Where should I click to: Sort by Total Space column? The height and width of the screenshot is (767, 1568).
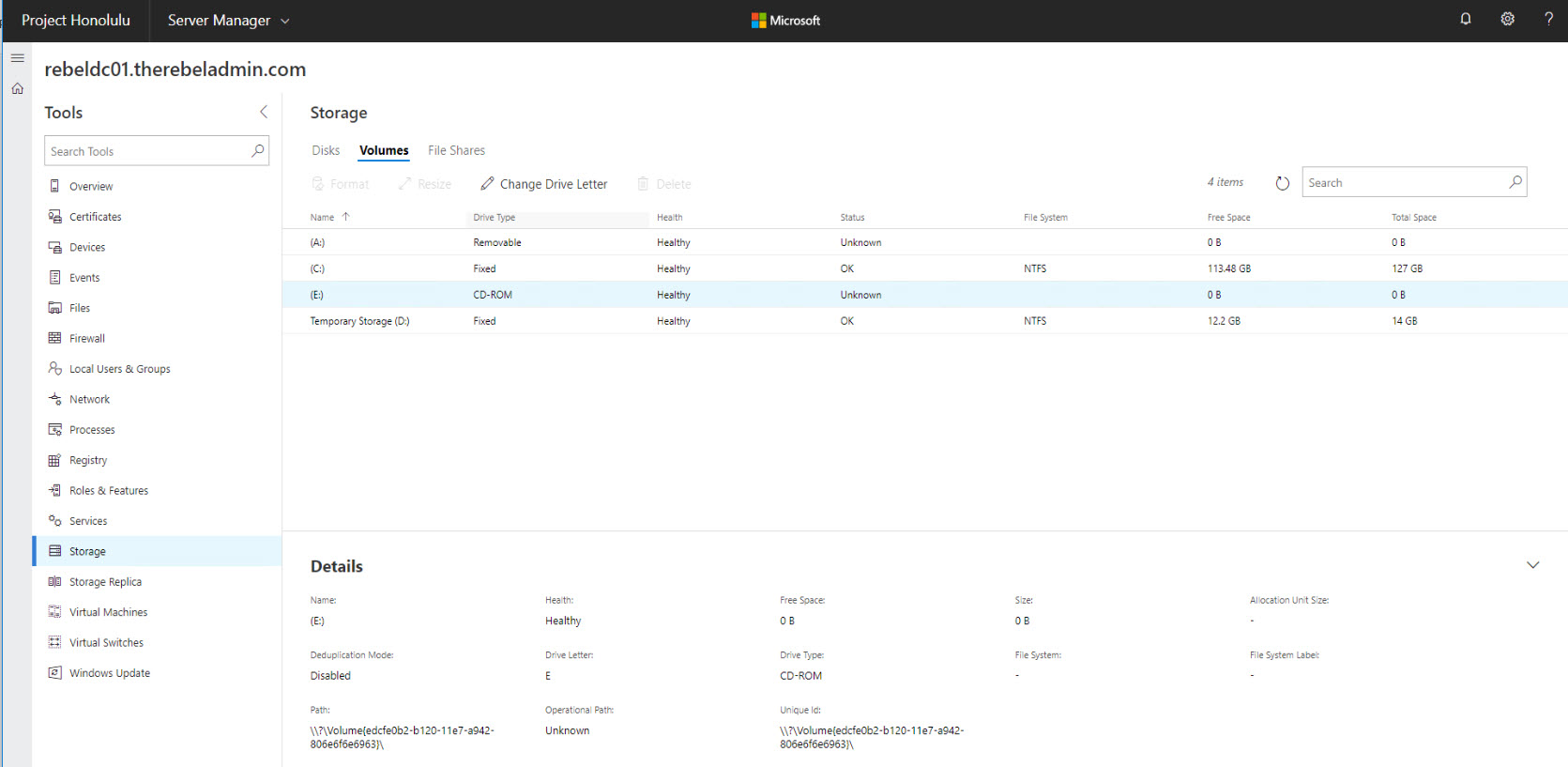(1414, 218)
